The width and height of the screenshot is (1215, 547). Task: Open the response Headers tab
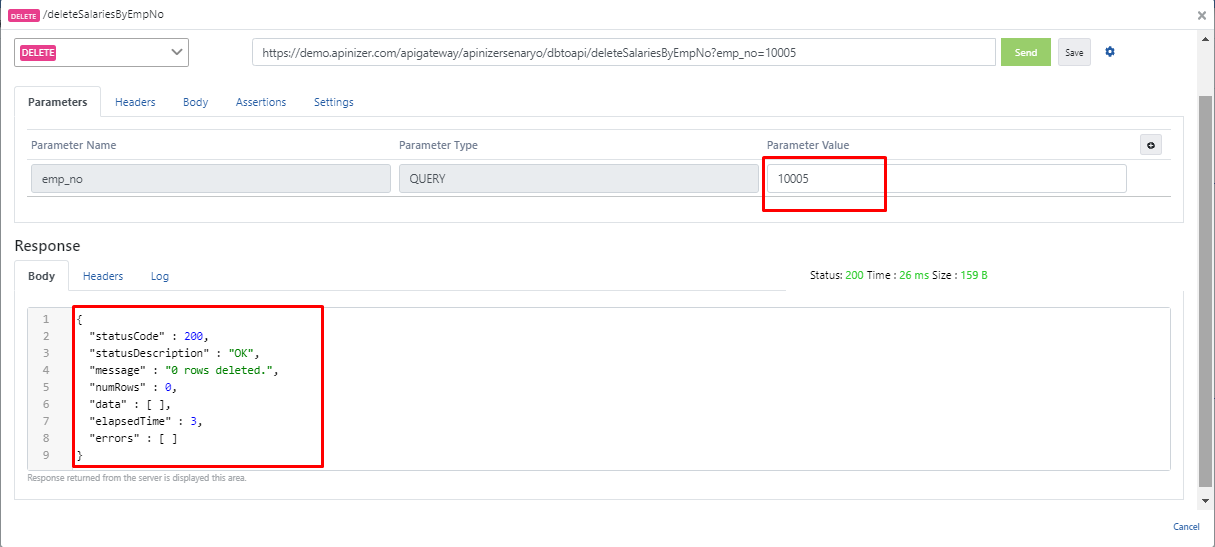pos(103,276)
